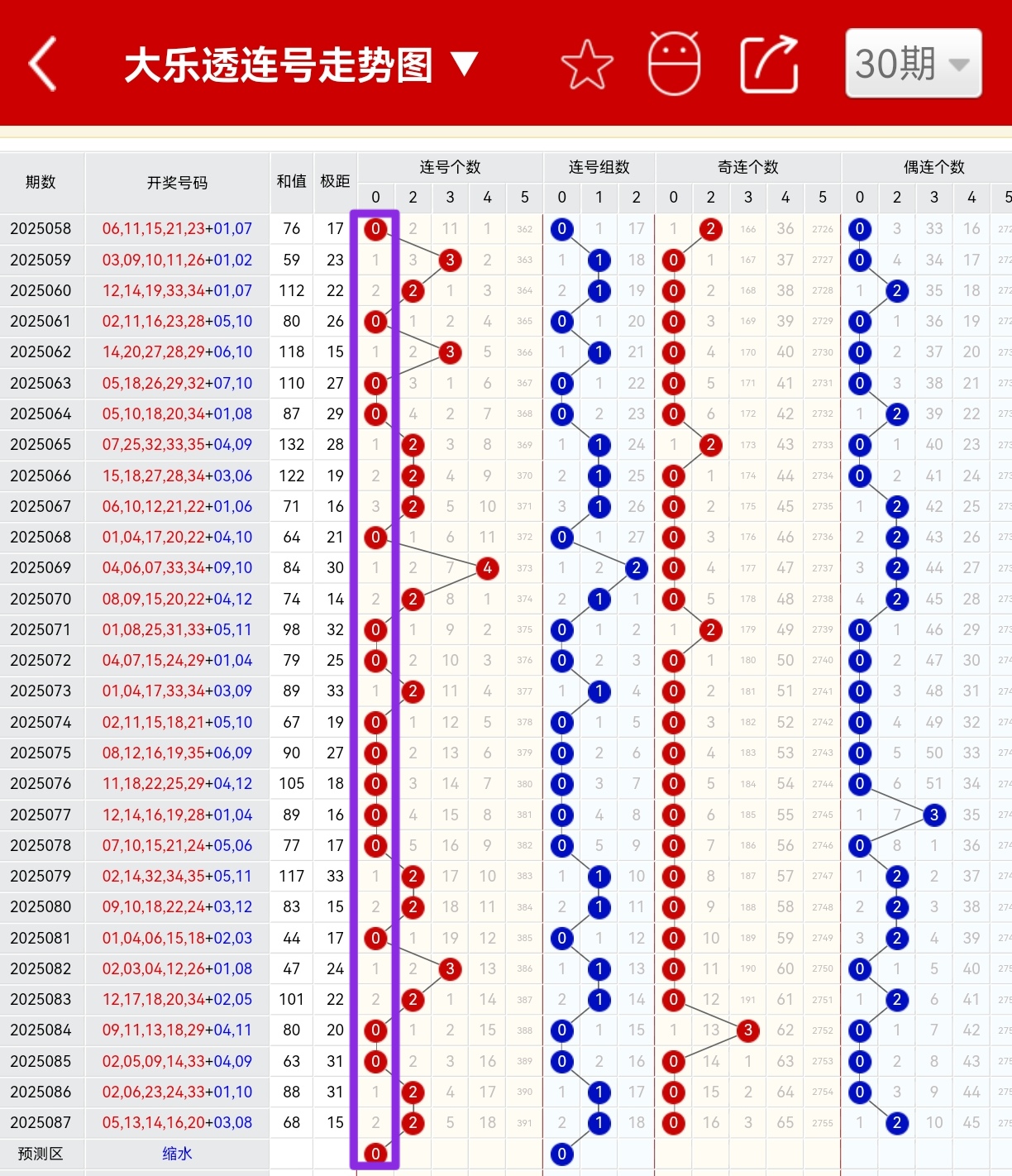This screenshot has height=1176, width=1012.
Task: Click draw numbers 06,10,12,21,22+01,06
Action: [x=177, y=506]
